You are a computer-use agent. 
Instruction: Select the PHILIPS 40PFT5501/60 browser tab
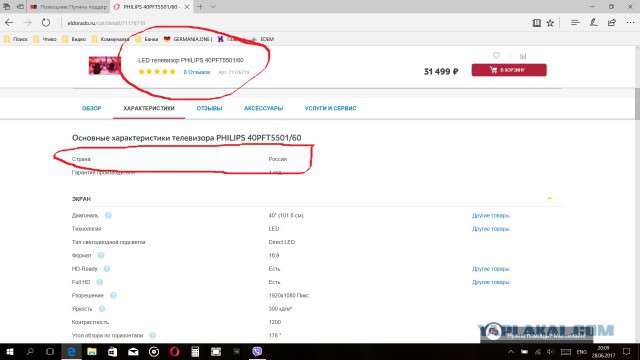pyautogui.click(x=151, y=7)
